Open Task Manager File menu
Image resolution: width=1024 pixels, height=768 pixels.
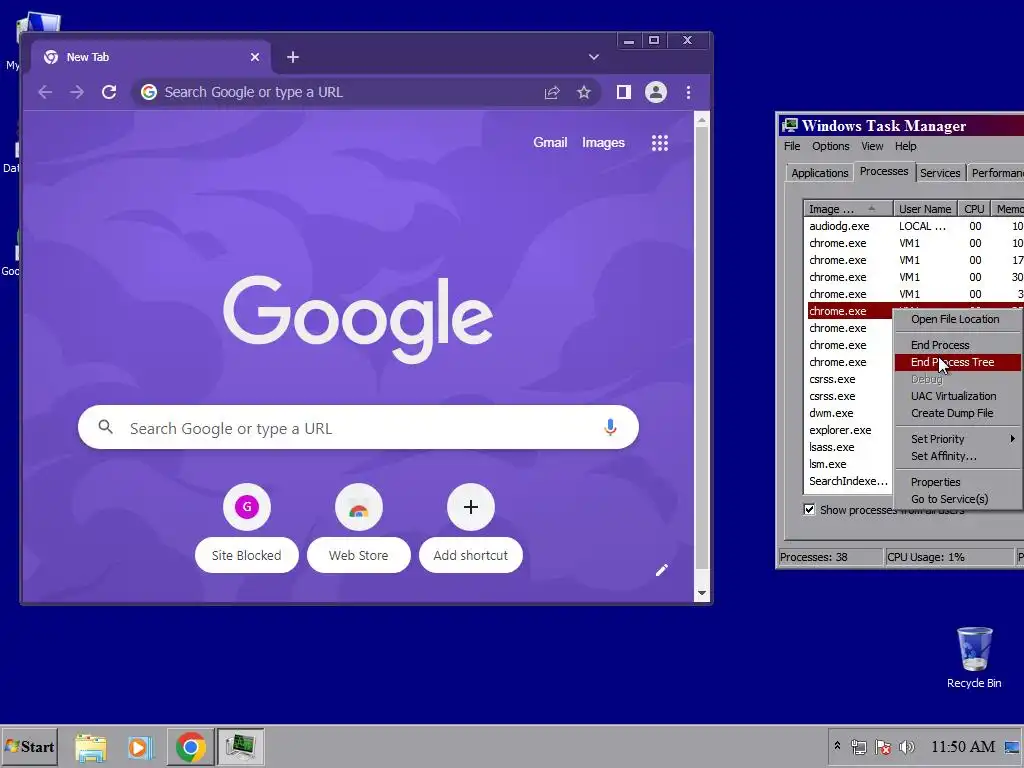coord(792,146)
